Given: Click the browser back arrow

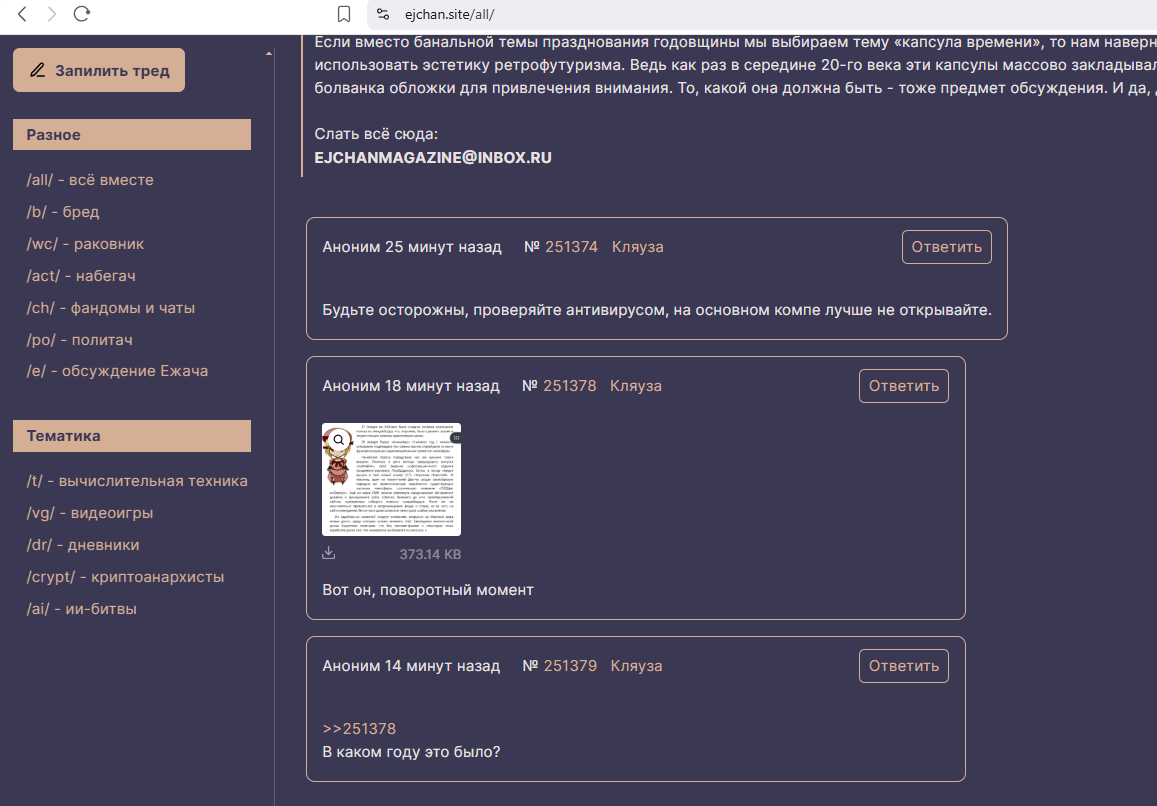Looking at the screenshot, I should pos(22,14).
